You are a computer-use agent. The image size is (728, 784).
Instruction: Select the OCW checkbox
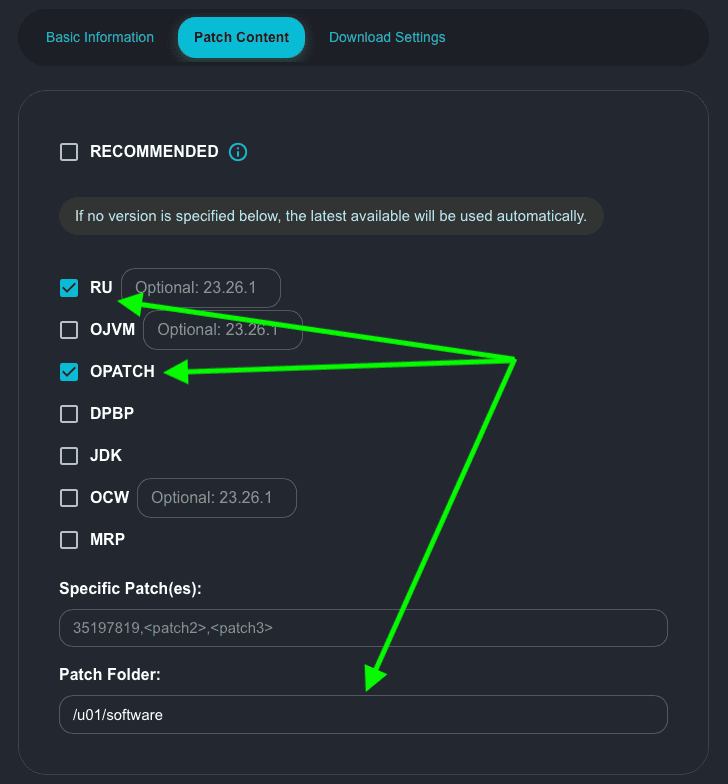coord(69,498)
